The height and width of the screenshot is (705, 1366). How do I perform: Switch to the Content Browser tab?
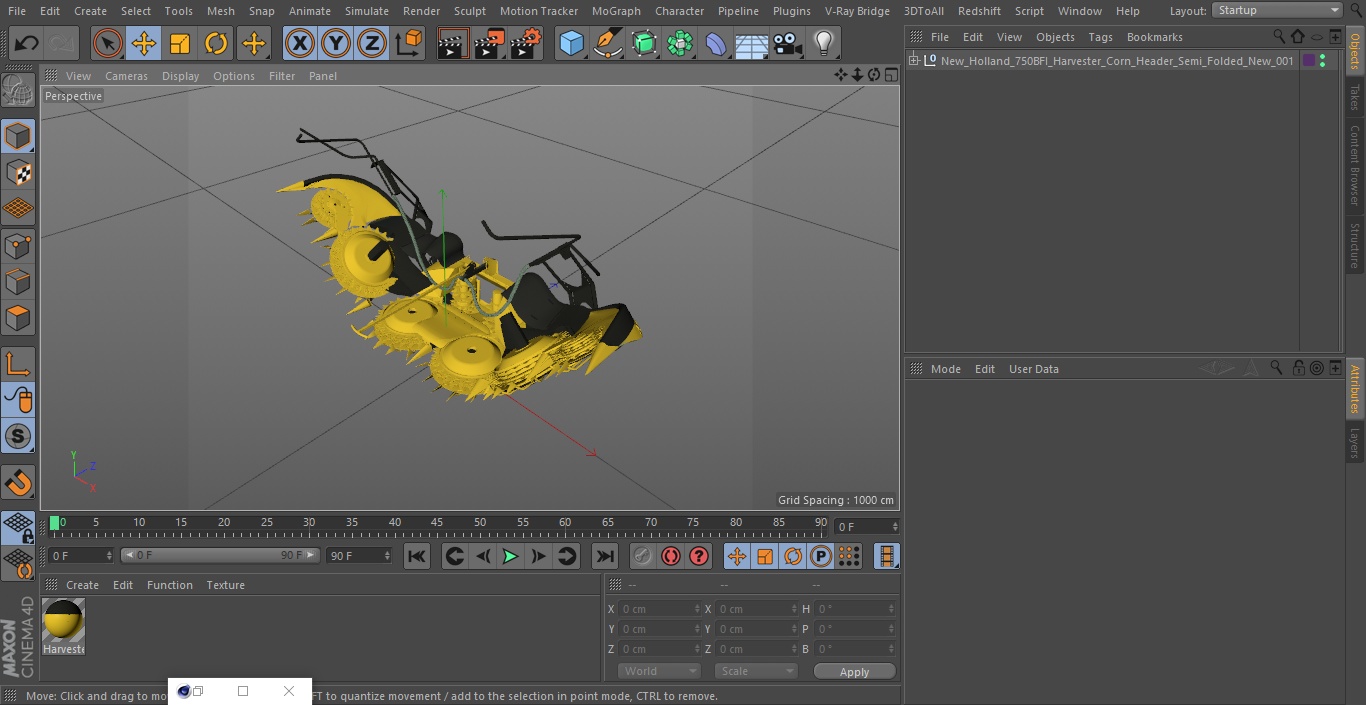point(1355,165)
